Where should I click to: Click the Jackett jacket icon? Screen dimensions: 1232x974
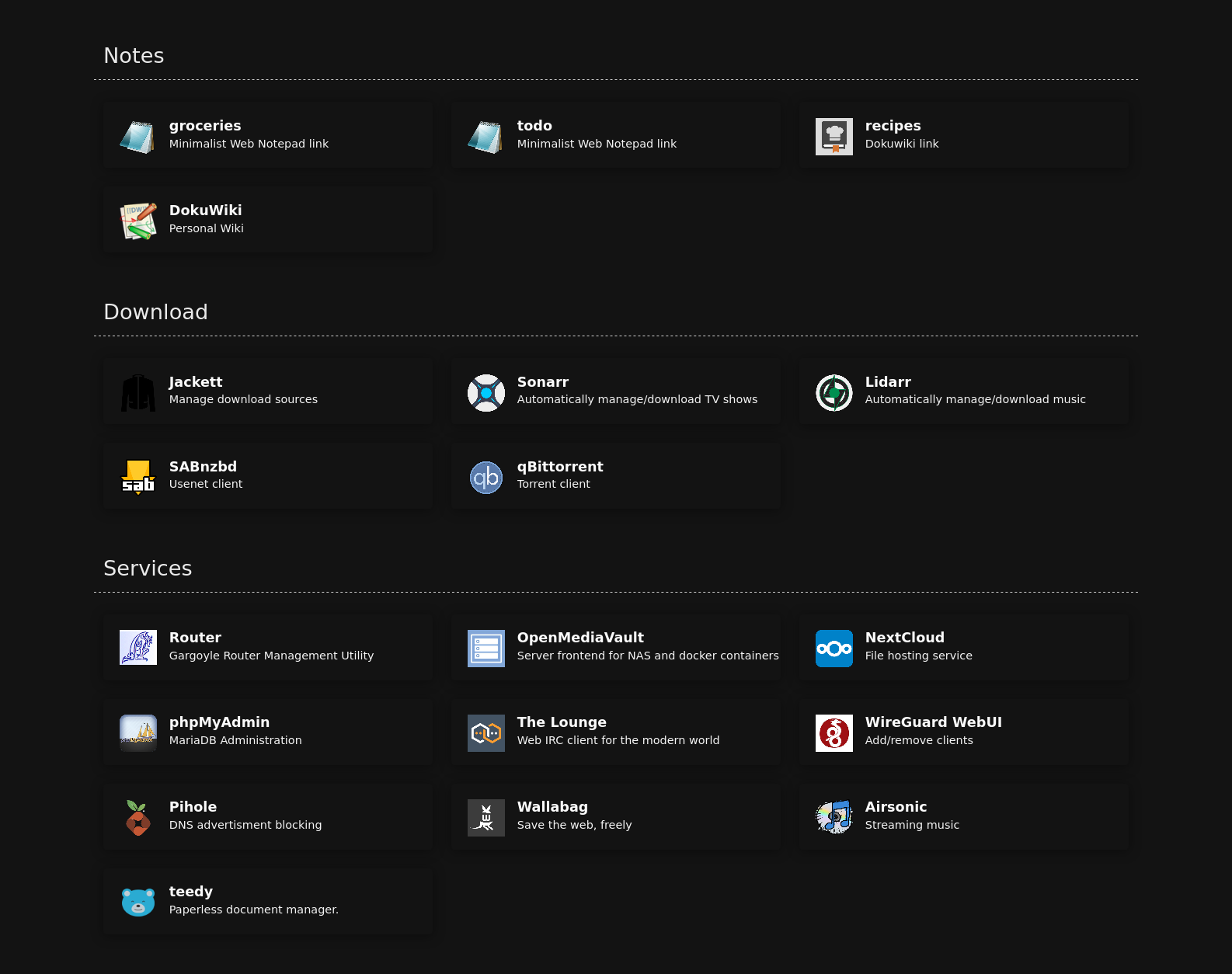tap(138, 393)
